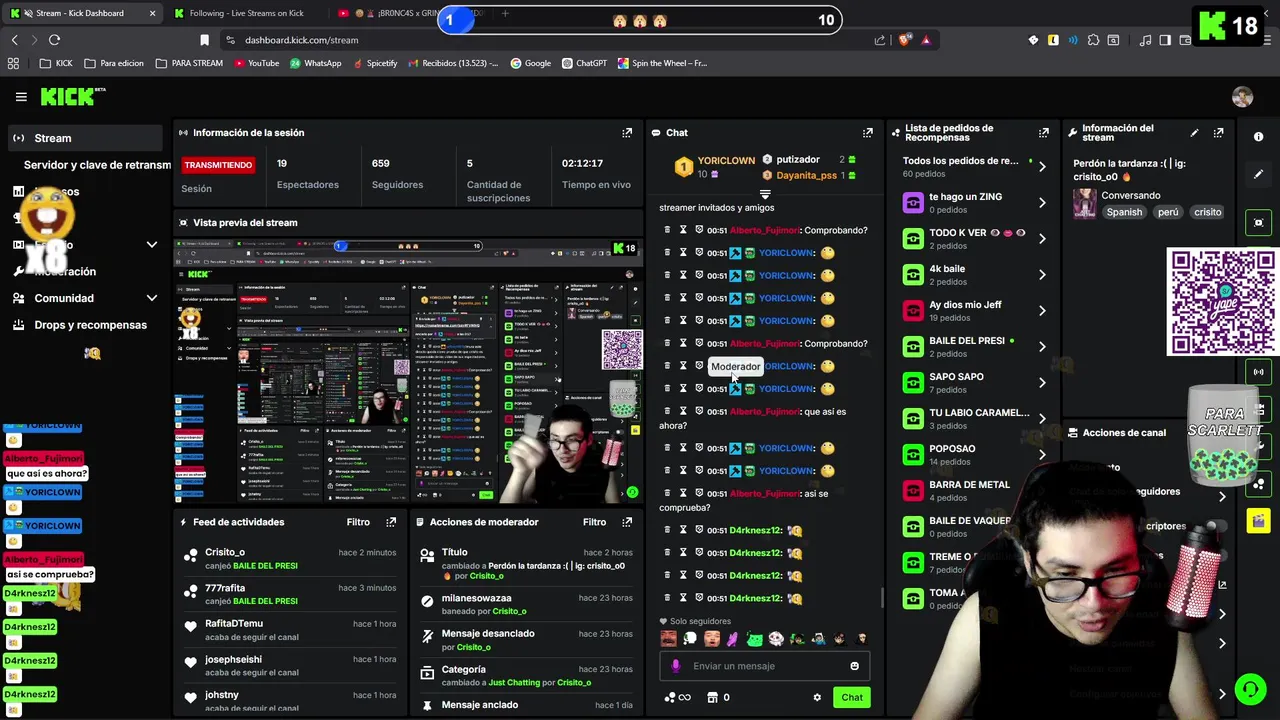The width and height of the screenshot is (1280, 720).
Task: Click the info icon in right rail
Action: click(x=1258, y=137)
